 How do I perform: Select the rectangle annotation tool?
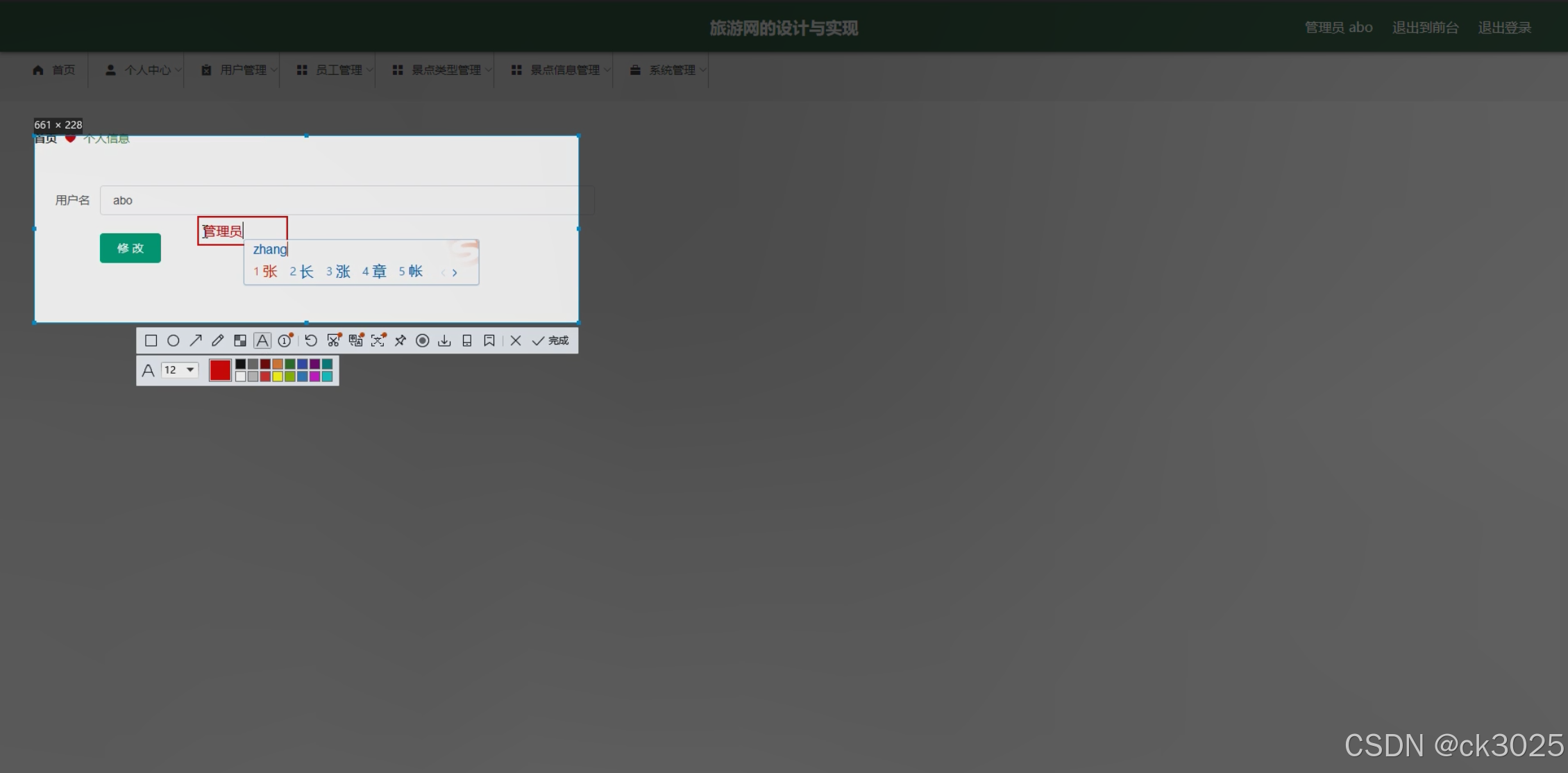tap(151, 340)
